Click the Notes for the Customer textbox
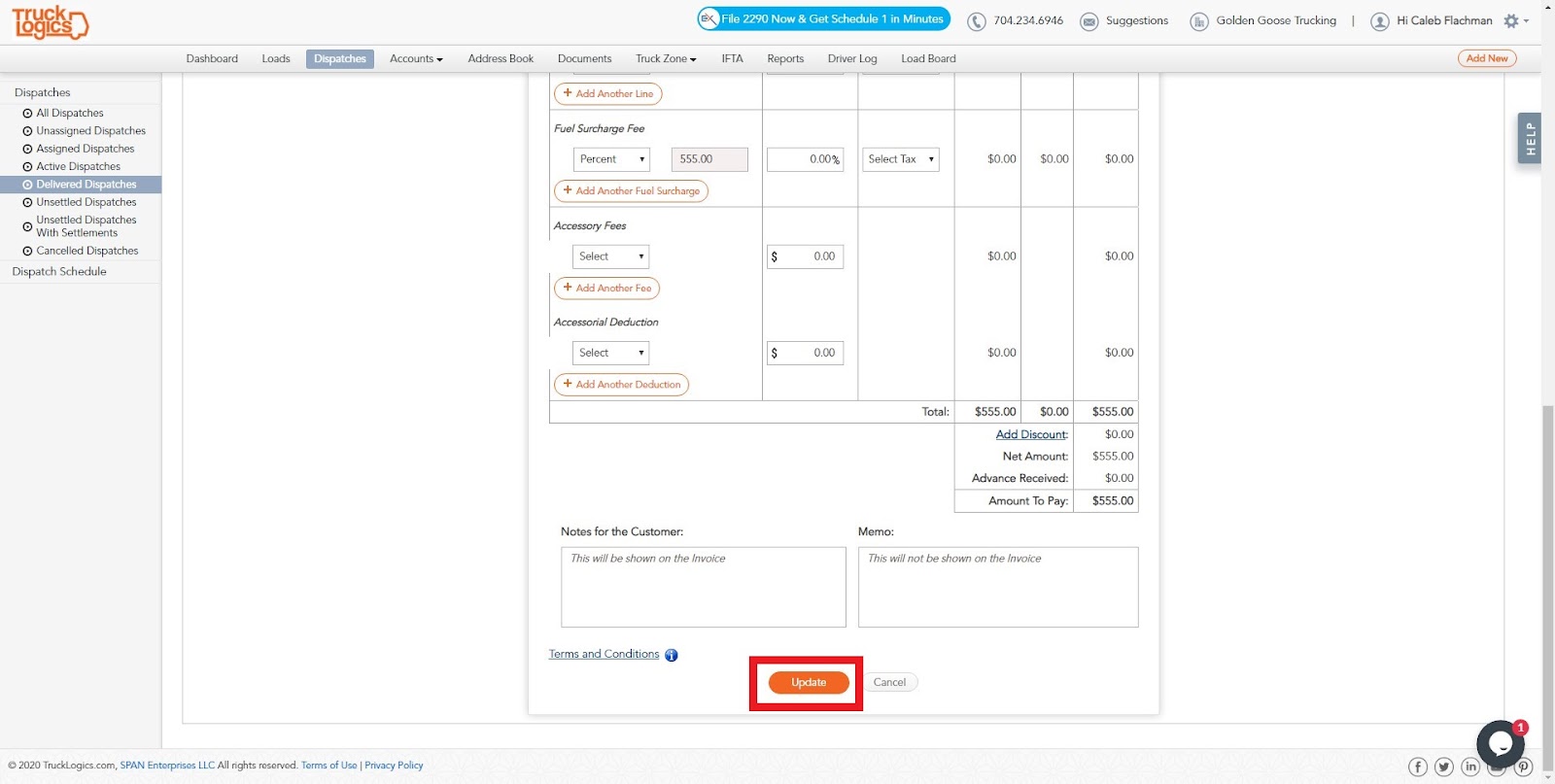Viewport: 1555px width, 784px height. [x=704, y=587]
